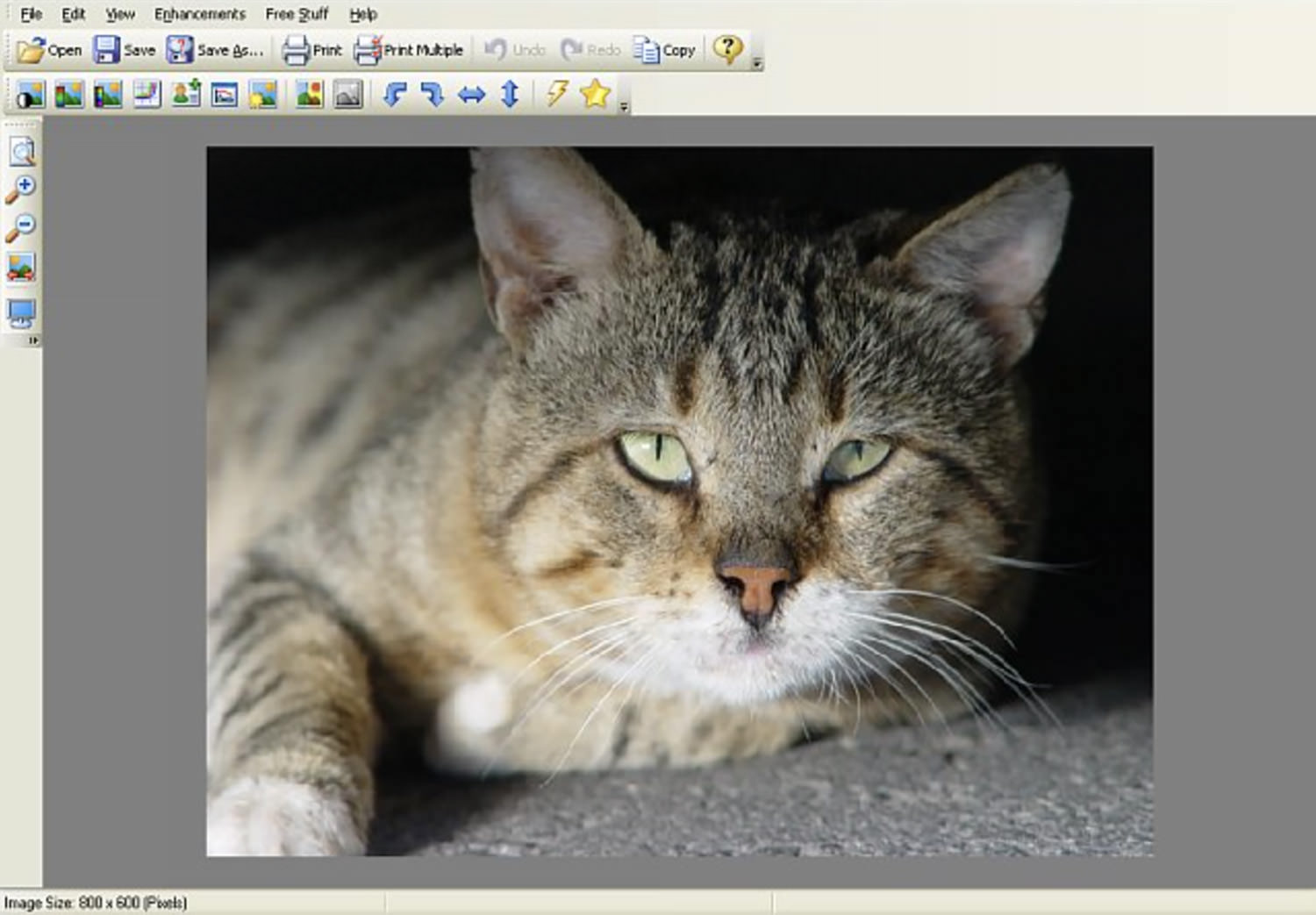Viewport: 1316px width, 915px height.
Task: Select the Zoom Out magnifier tool
Action: pyautogui.click(x=23, y=224)
